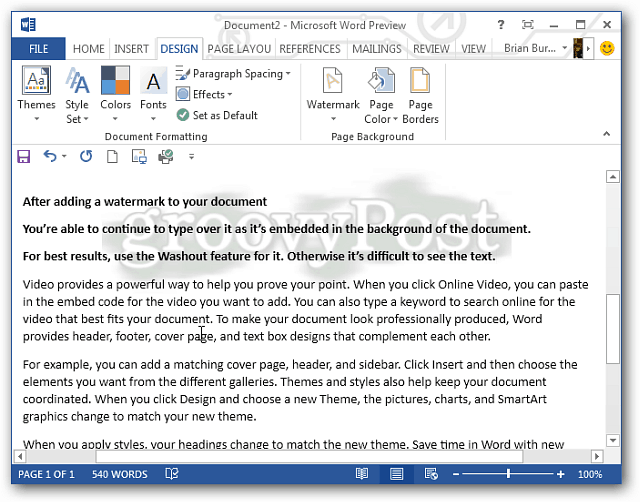Click the arrow next to the profile picture

pyautogui.click(x=588, y=48)
